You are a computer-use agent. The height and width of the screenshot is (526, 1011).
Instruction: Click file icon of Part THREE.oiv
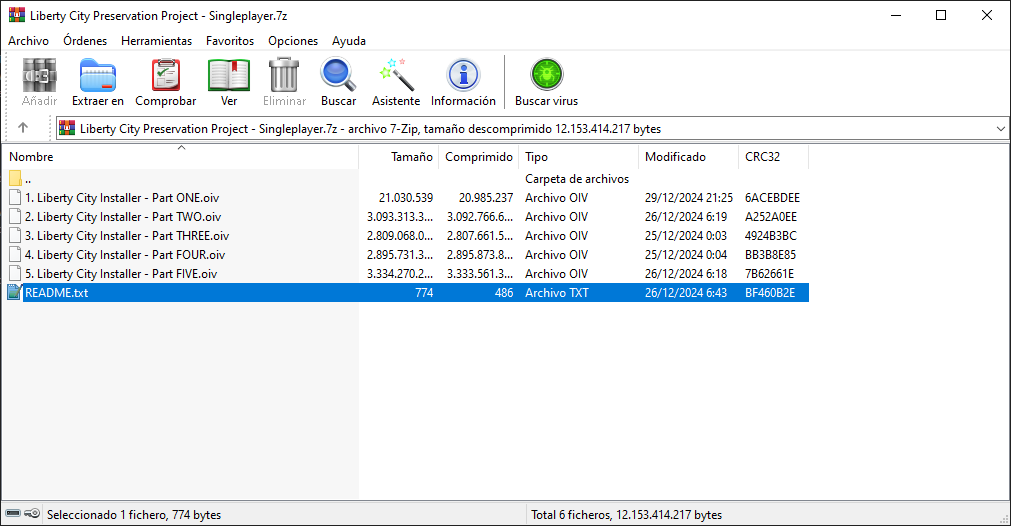tap(15, 235)
